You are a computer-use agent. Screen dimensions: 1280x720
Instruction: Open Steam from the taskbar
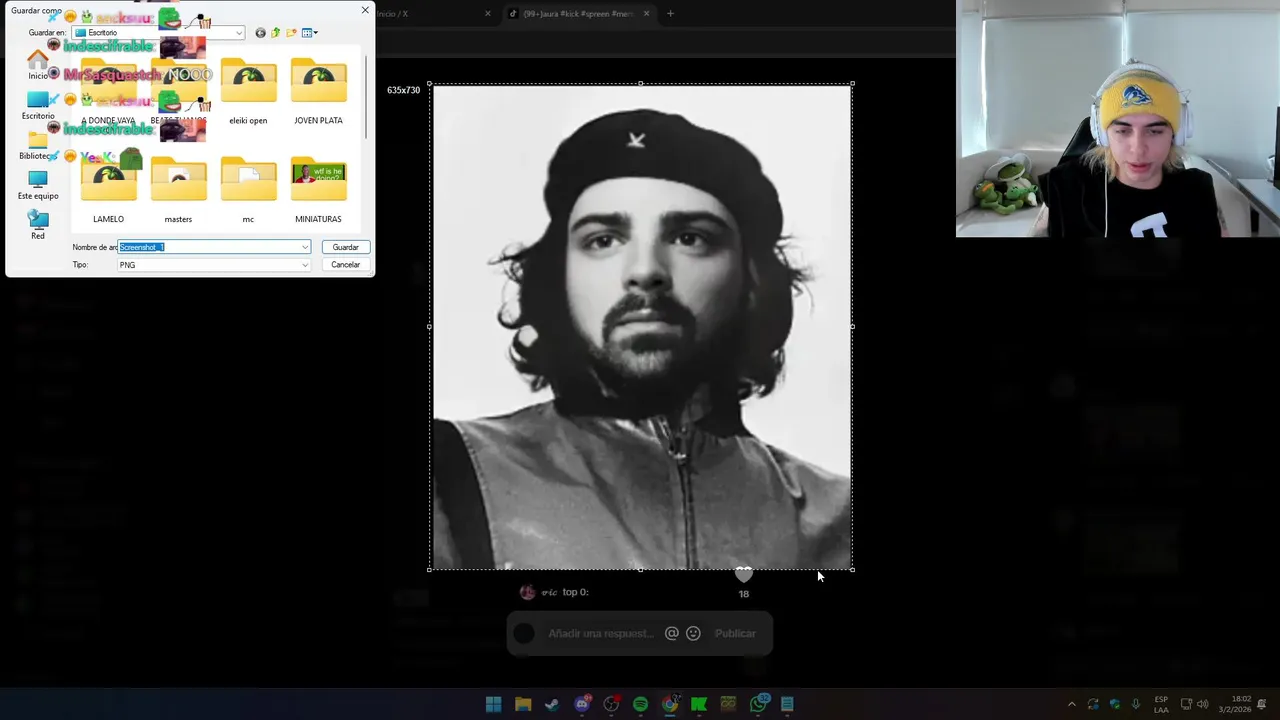[x=552, y=704]
